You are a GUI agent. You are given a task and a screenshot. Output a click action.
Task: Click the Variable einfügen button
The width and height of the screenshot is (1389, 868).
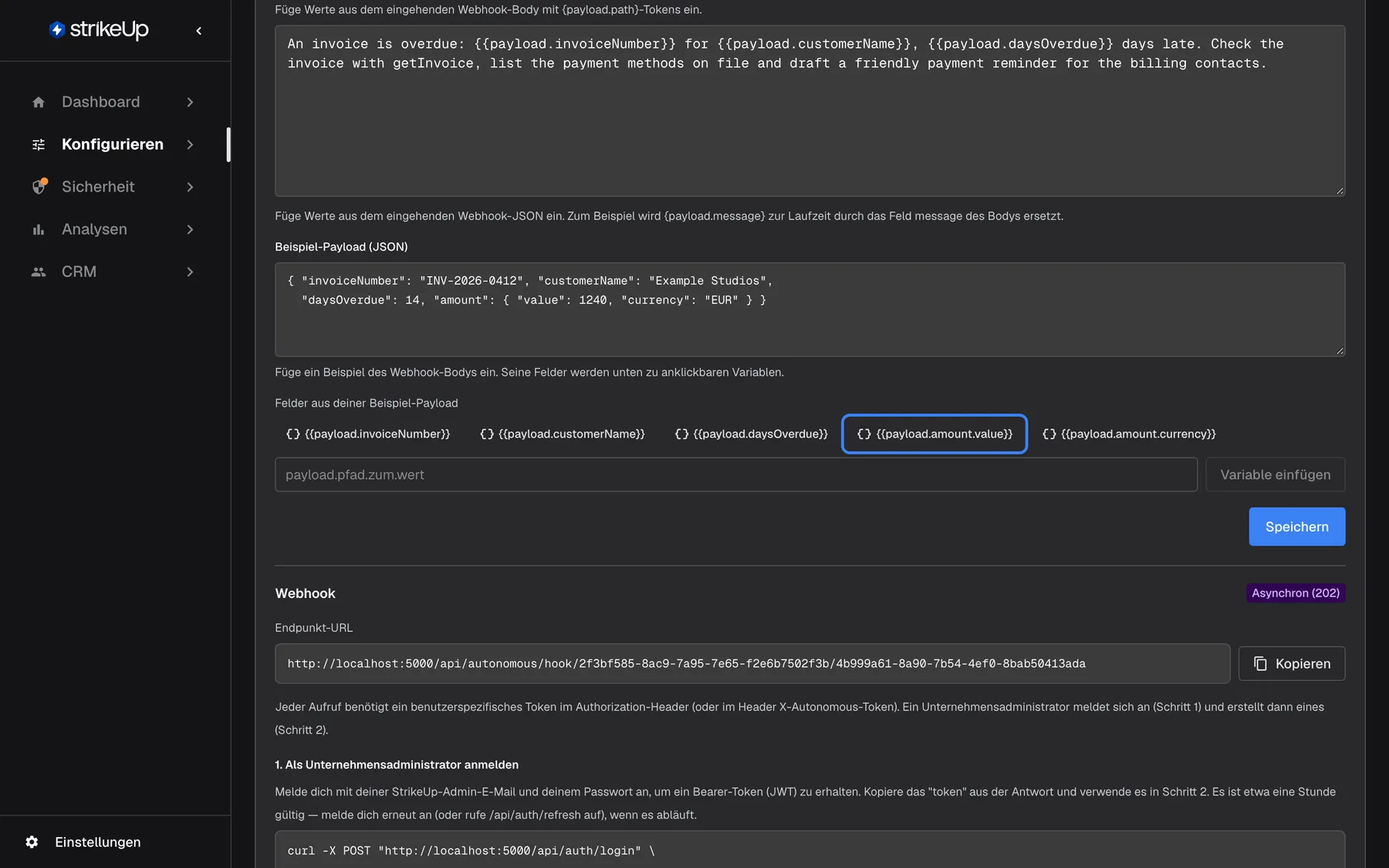point(1276,475)
